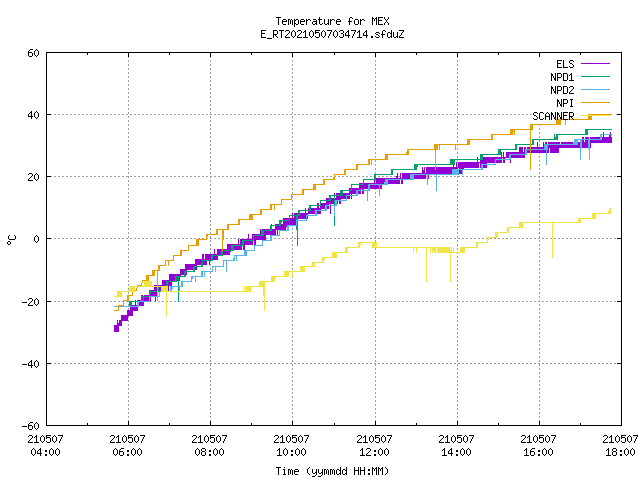Click the x-axis tick label 04:00
Screen dimensions: 640x480
[x=45, y=452]
